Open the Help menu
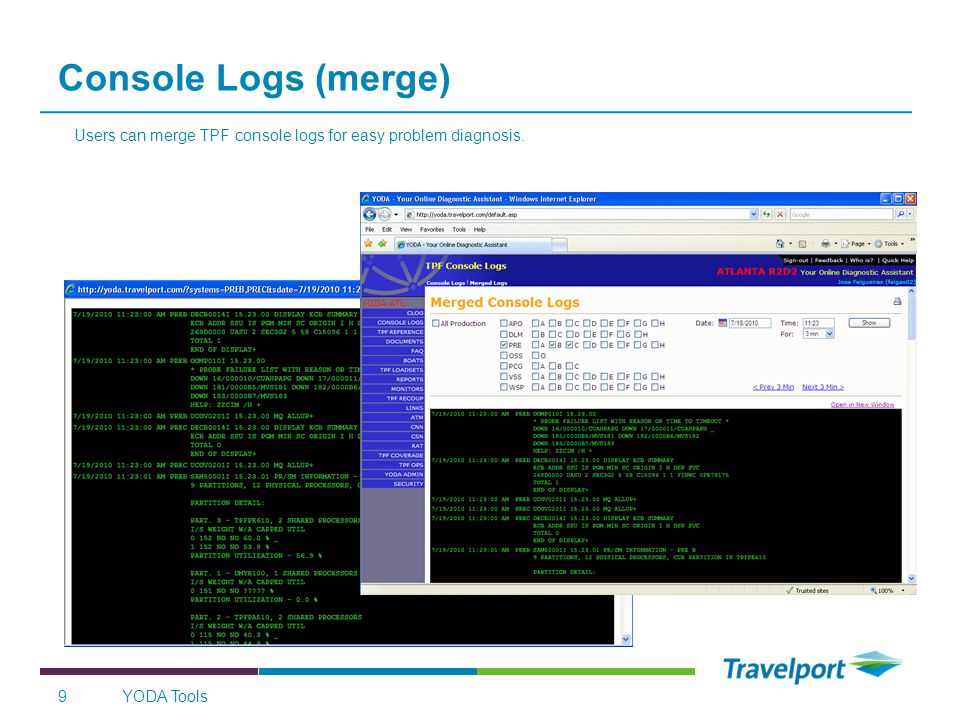Image resolution: width=960 pixels, height=720 pixels. pos(479,229)
